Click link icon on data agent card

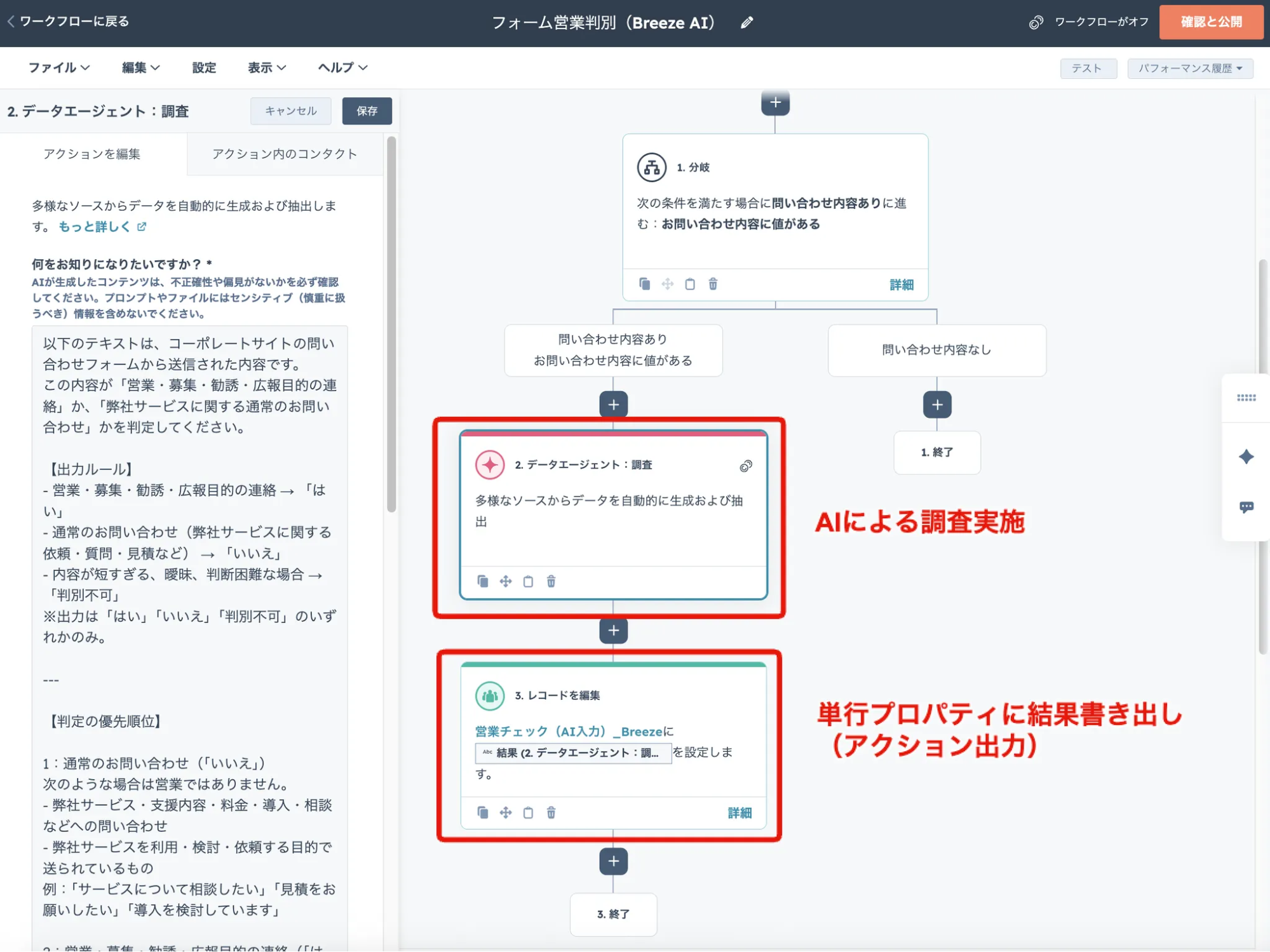[746, 466]
